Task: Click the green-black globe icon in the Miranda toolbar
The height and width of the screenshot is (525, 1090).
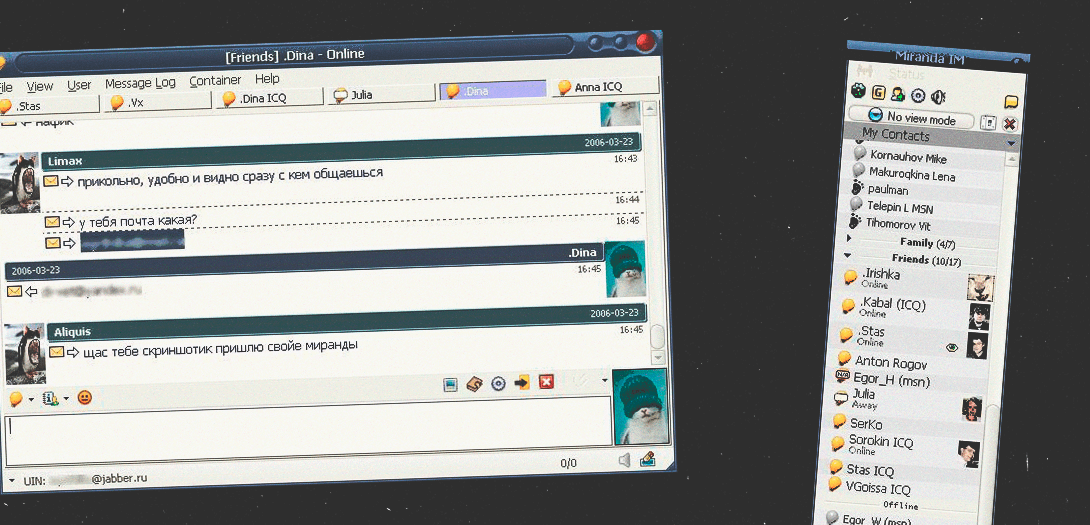Action: tap(859, 91)
